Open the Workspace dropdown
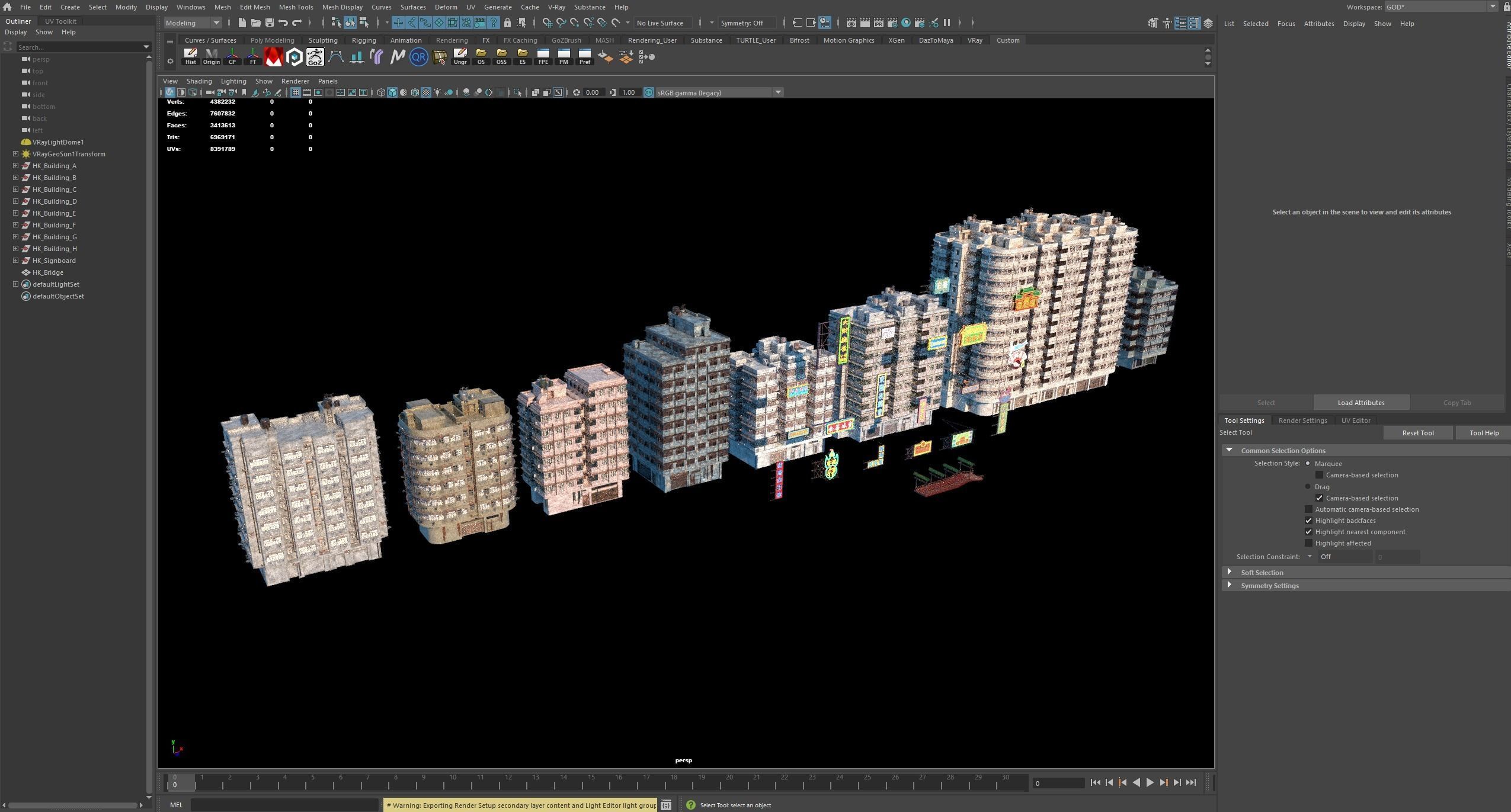Screen dimensions: 1511x812 [x=1441, y=7]
